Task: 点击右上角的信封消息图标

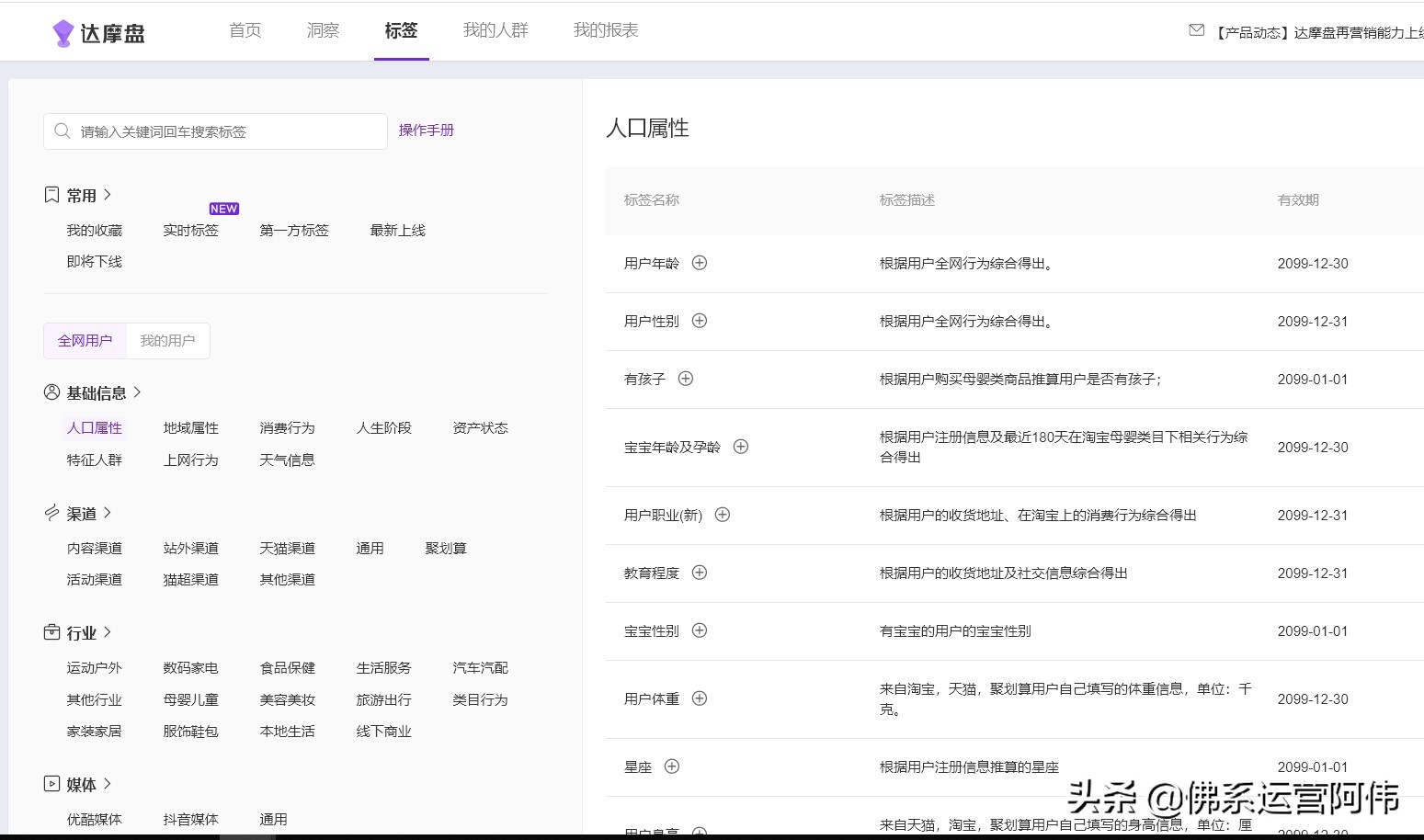Action: click(1195, 29)
